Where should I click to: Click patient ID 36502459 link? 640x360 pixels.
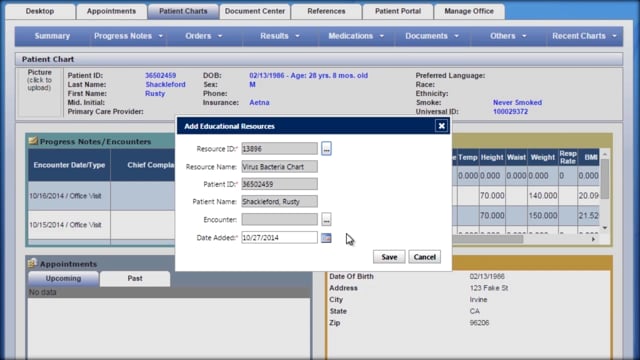[x=160, y=76]
